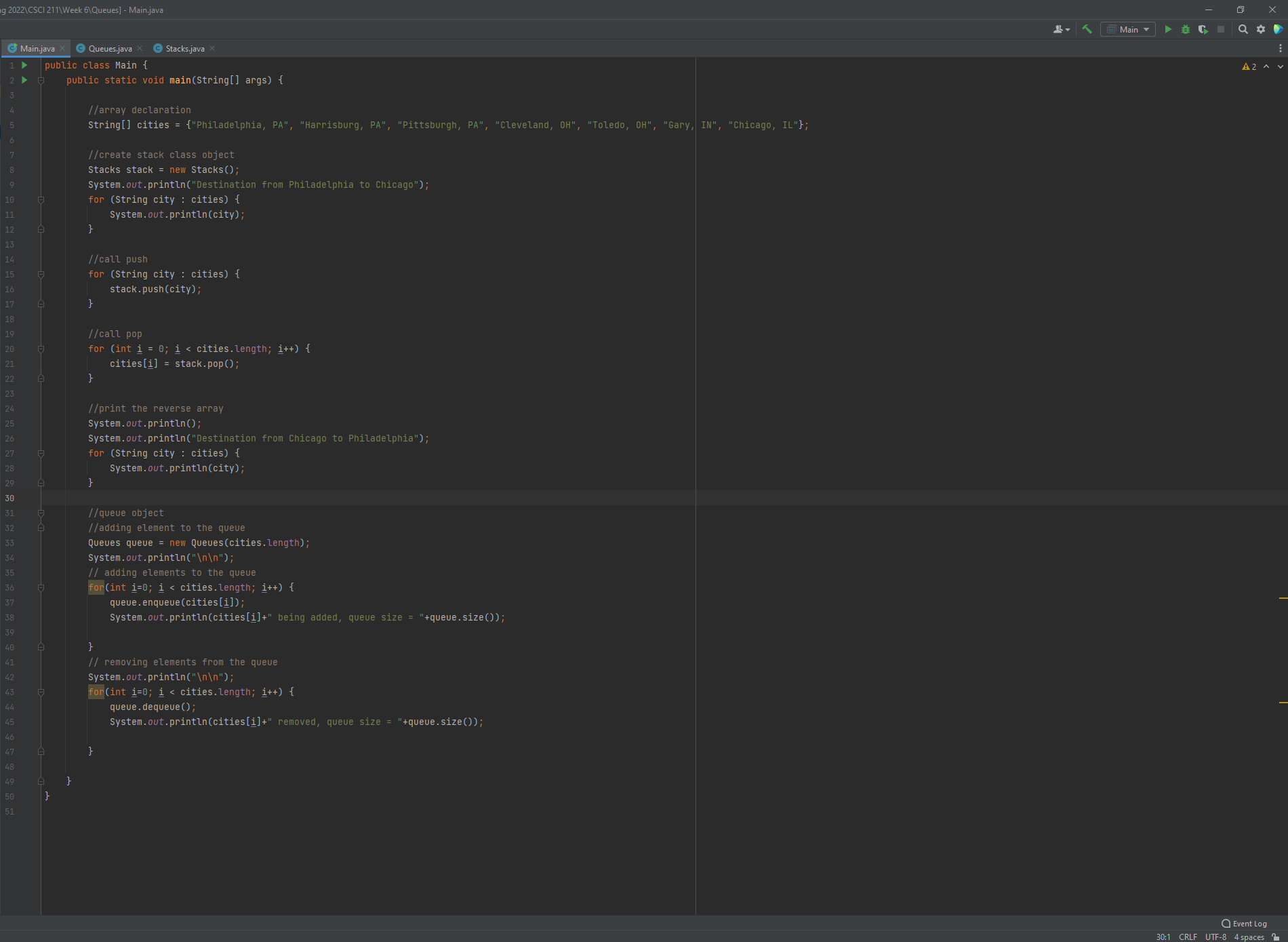
Task: Click the highlighted 'for' keyword on line 43
Action: click(96, 692)
